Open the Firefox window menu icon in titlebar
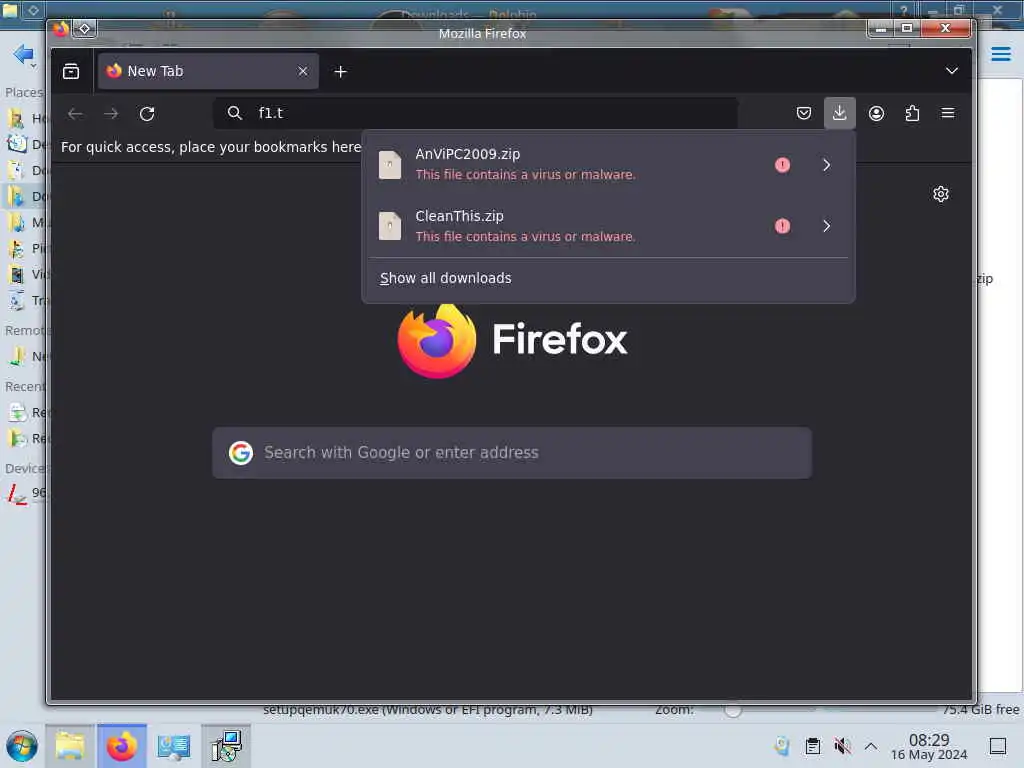This screenshot has height=768, width=1024. click(x=61, y=29)
